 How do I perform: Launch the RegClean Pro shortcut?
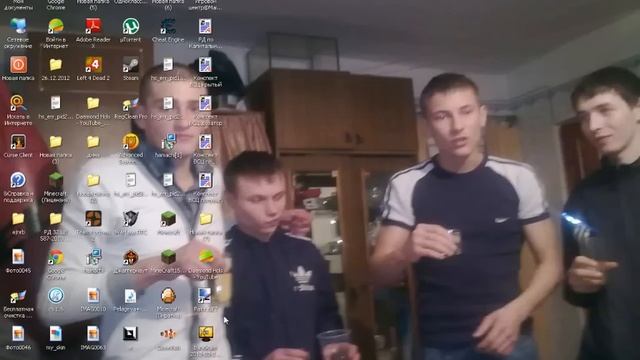(131, 104)
